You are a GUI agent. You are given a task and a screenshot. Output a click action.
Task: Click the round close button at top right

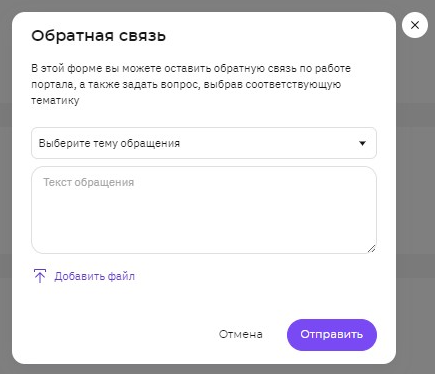tap(415, 25)
